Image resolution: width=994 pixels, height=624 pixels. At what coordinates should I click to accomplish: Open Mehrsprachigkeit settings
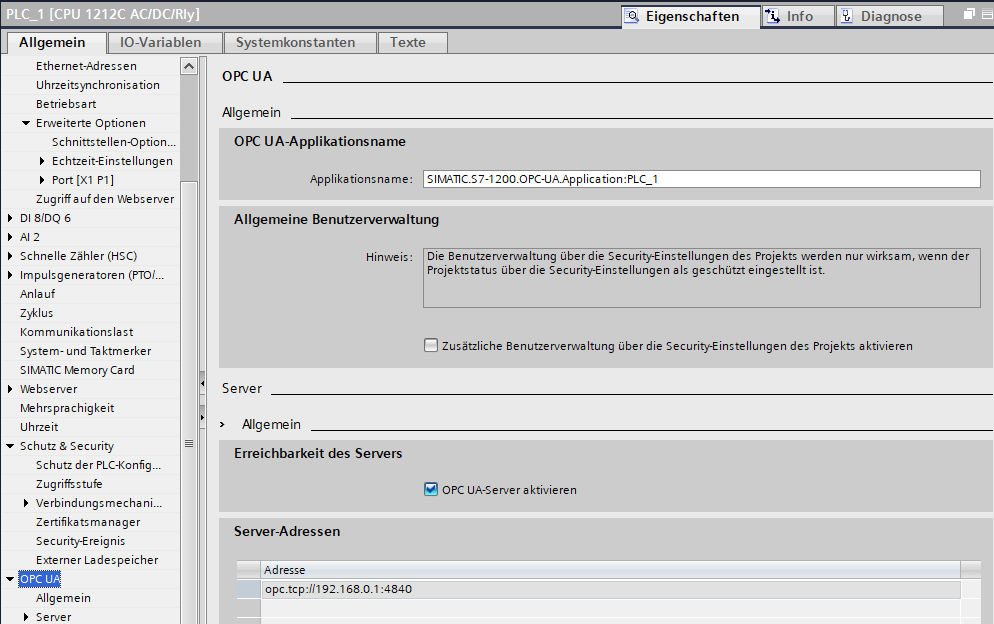click(x=67, y=408)
